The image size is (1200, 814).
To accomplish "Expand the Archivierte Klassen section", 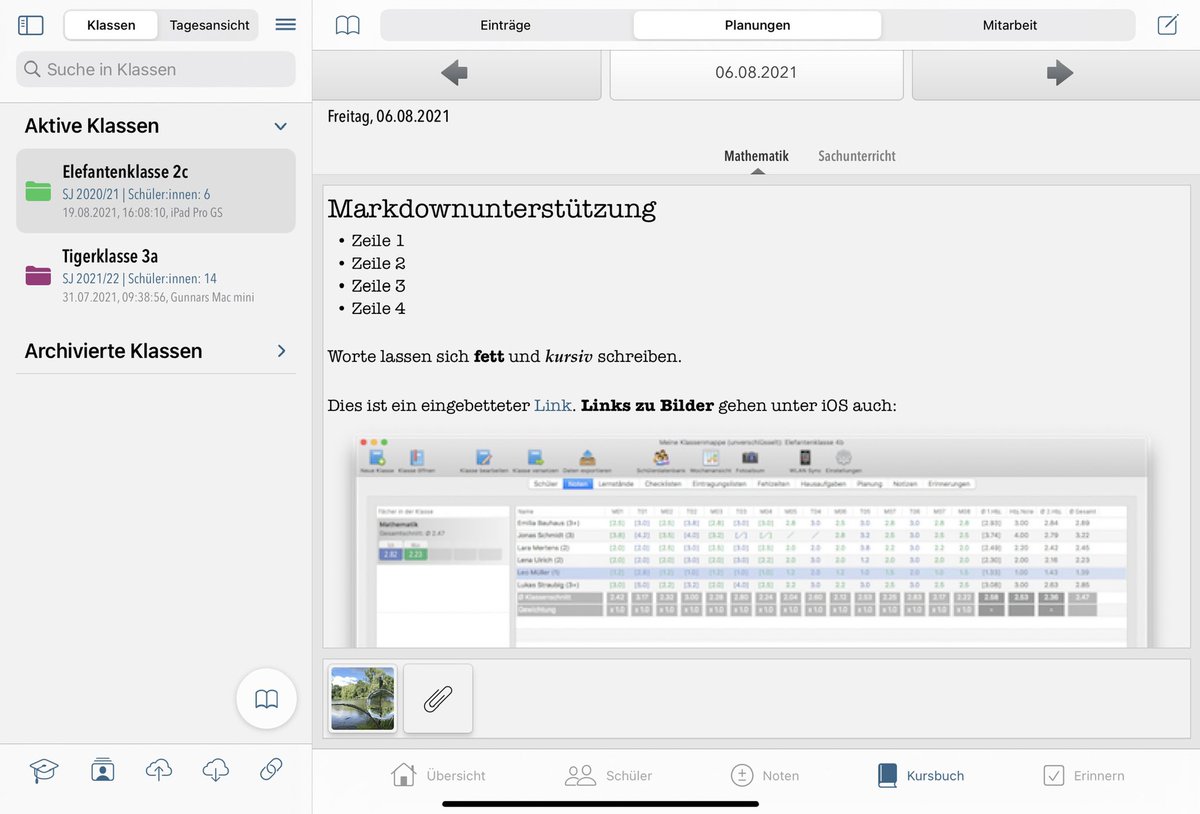I will [281, 351].
